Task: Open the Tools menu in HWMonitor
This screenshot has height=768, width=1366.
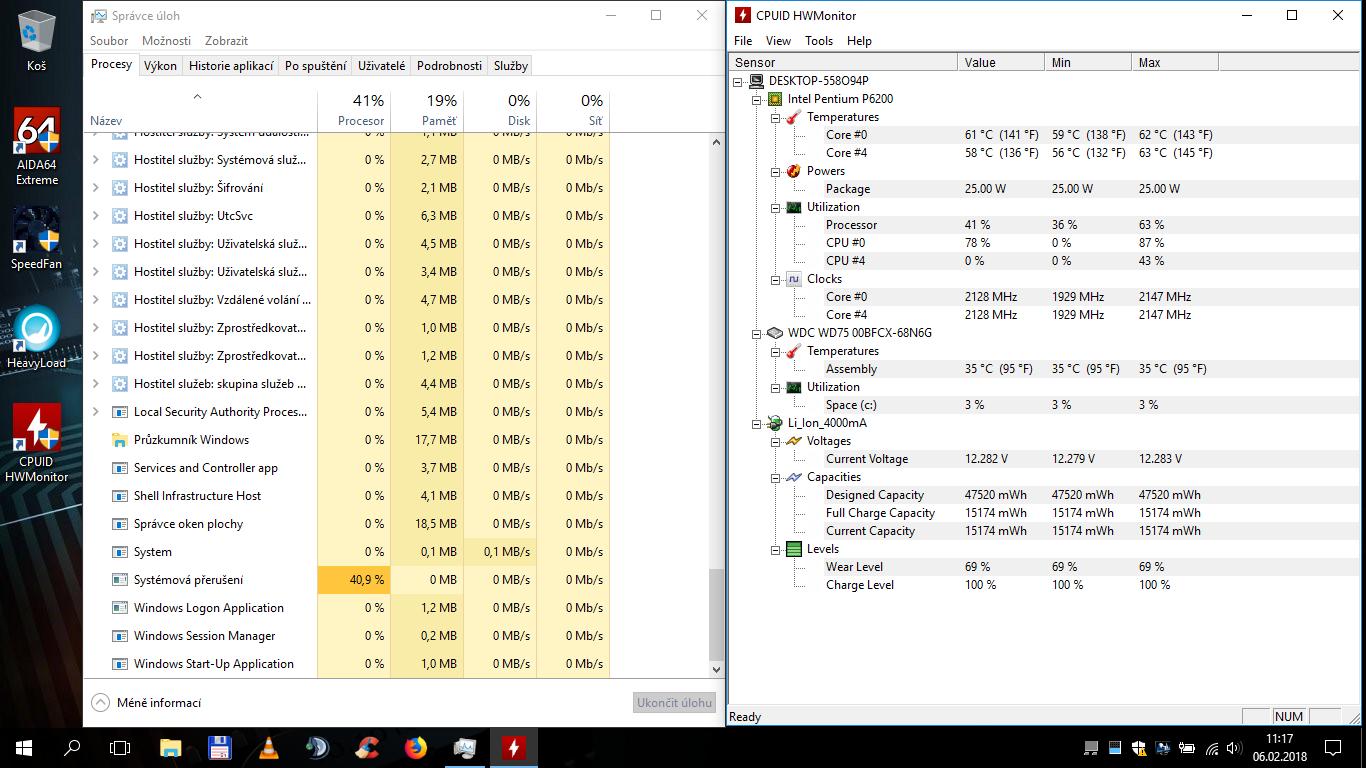Action: pos(819,41)
